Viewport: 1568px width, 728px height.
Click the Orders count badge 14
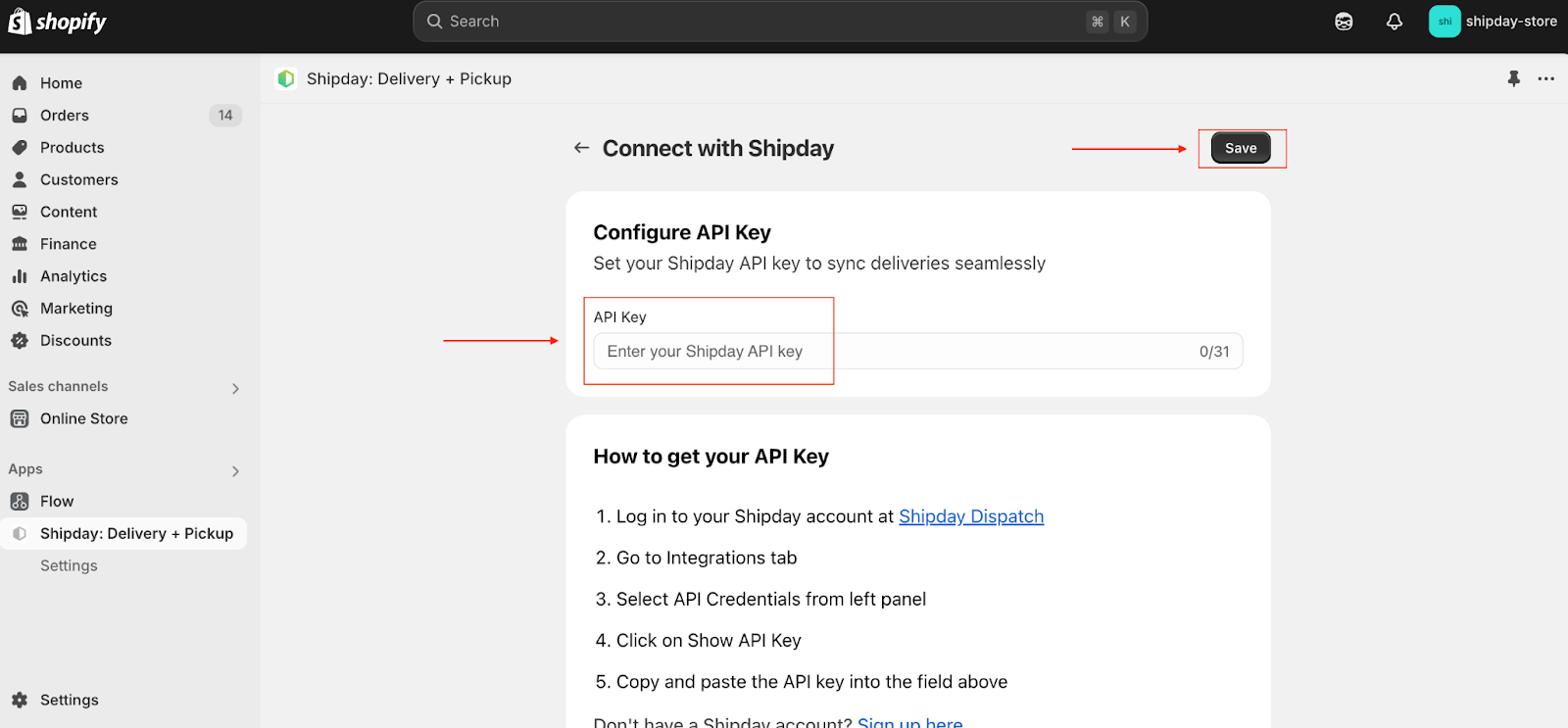pyautogui.click(x=225, y=116)
